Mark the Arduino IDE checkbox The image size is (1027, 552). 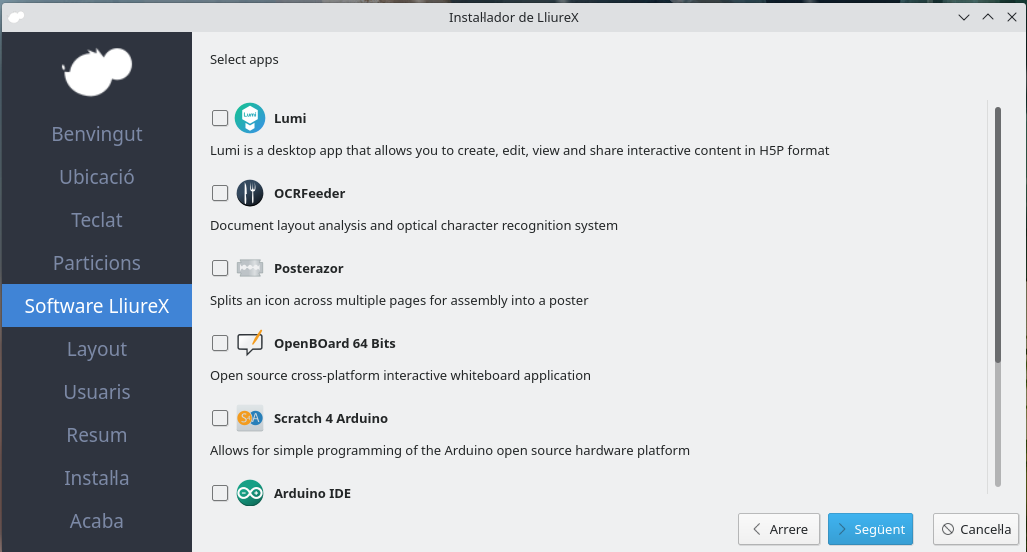click(x=220, y=493)
